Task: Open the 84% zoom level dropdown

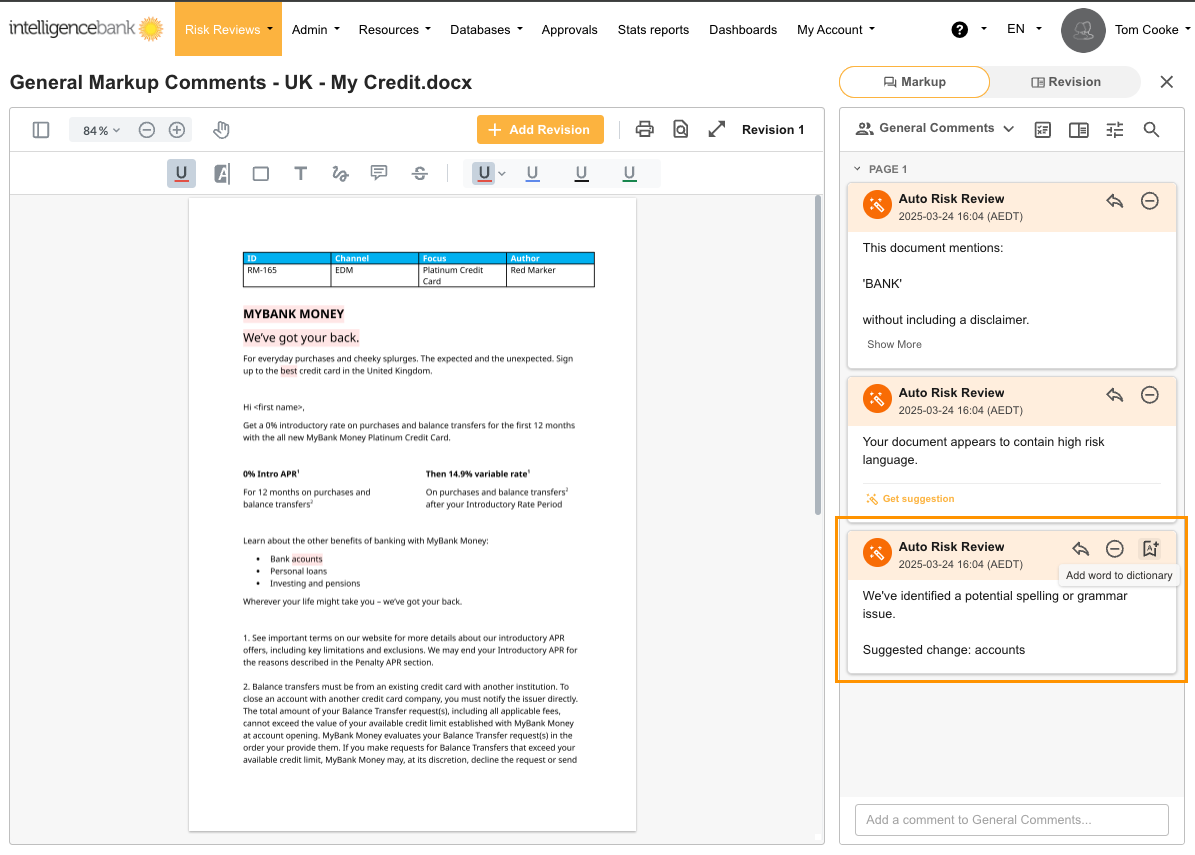Action: point(101,130)
